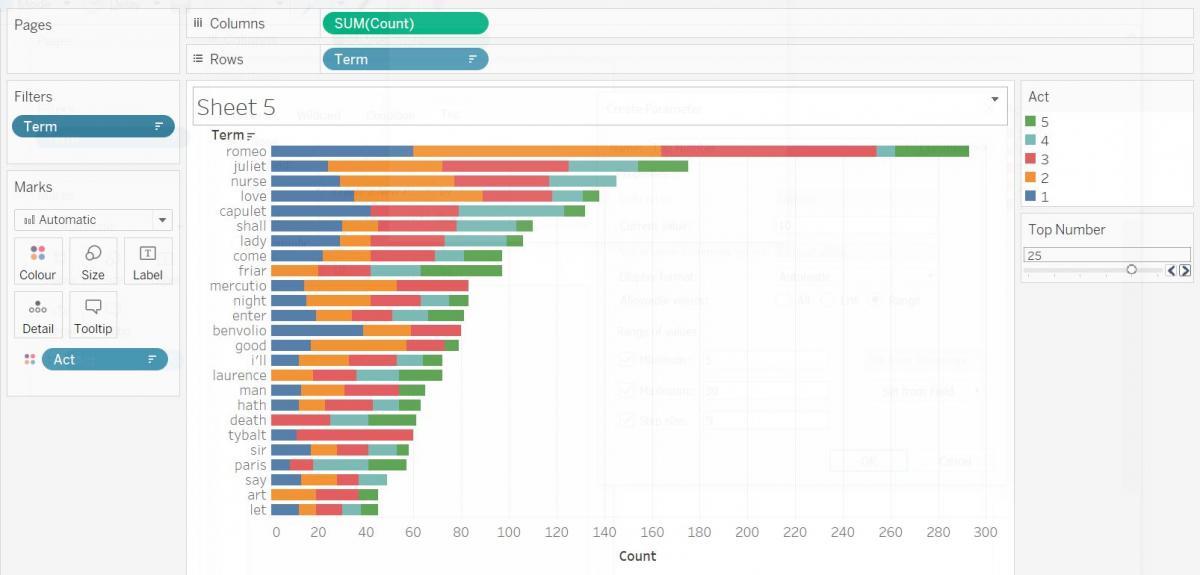Click the Top Number value field
This screenshot has width=1200, height=575.
click(x=1107, y=255)
